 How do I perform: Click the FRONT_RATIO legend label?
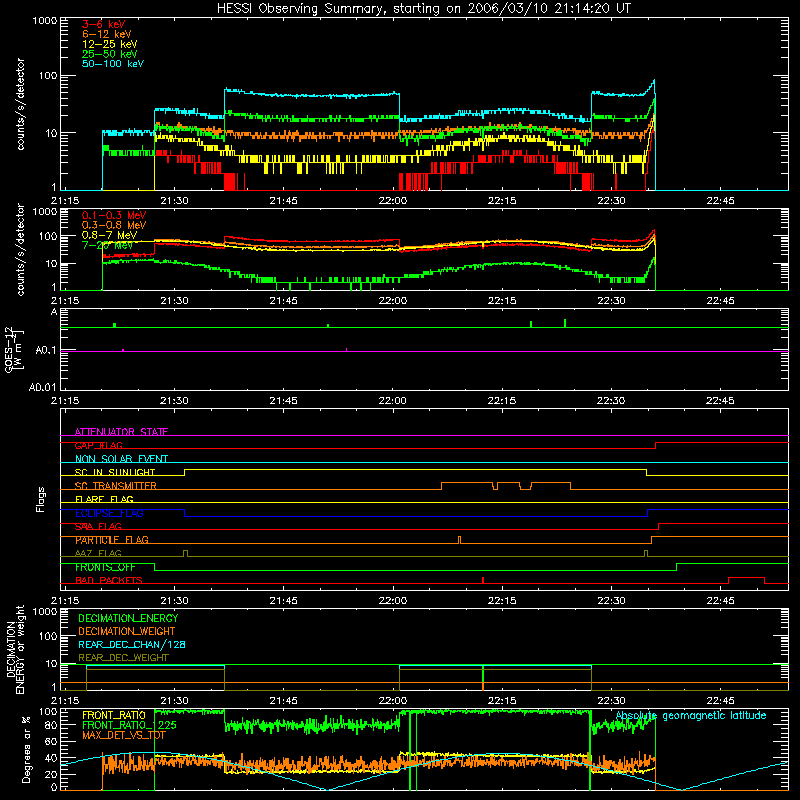[114, 715]
